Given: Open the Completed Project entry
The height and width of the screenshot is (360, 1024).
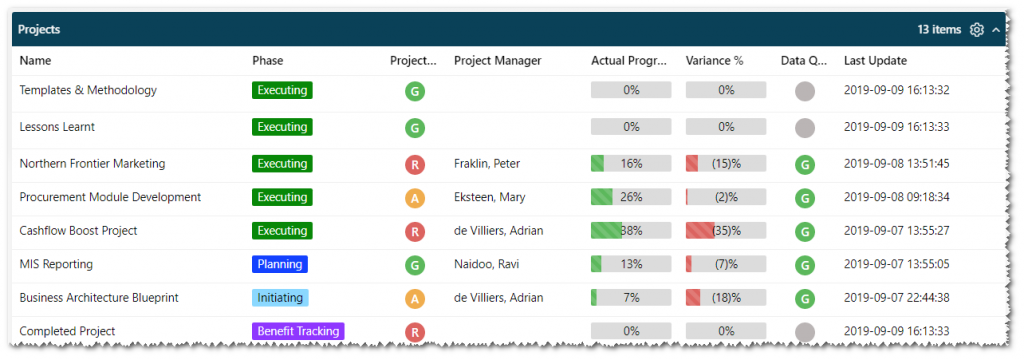Looking at the screenshot, I should [67, 331].
